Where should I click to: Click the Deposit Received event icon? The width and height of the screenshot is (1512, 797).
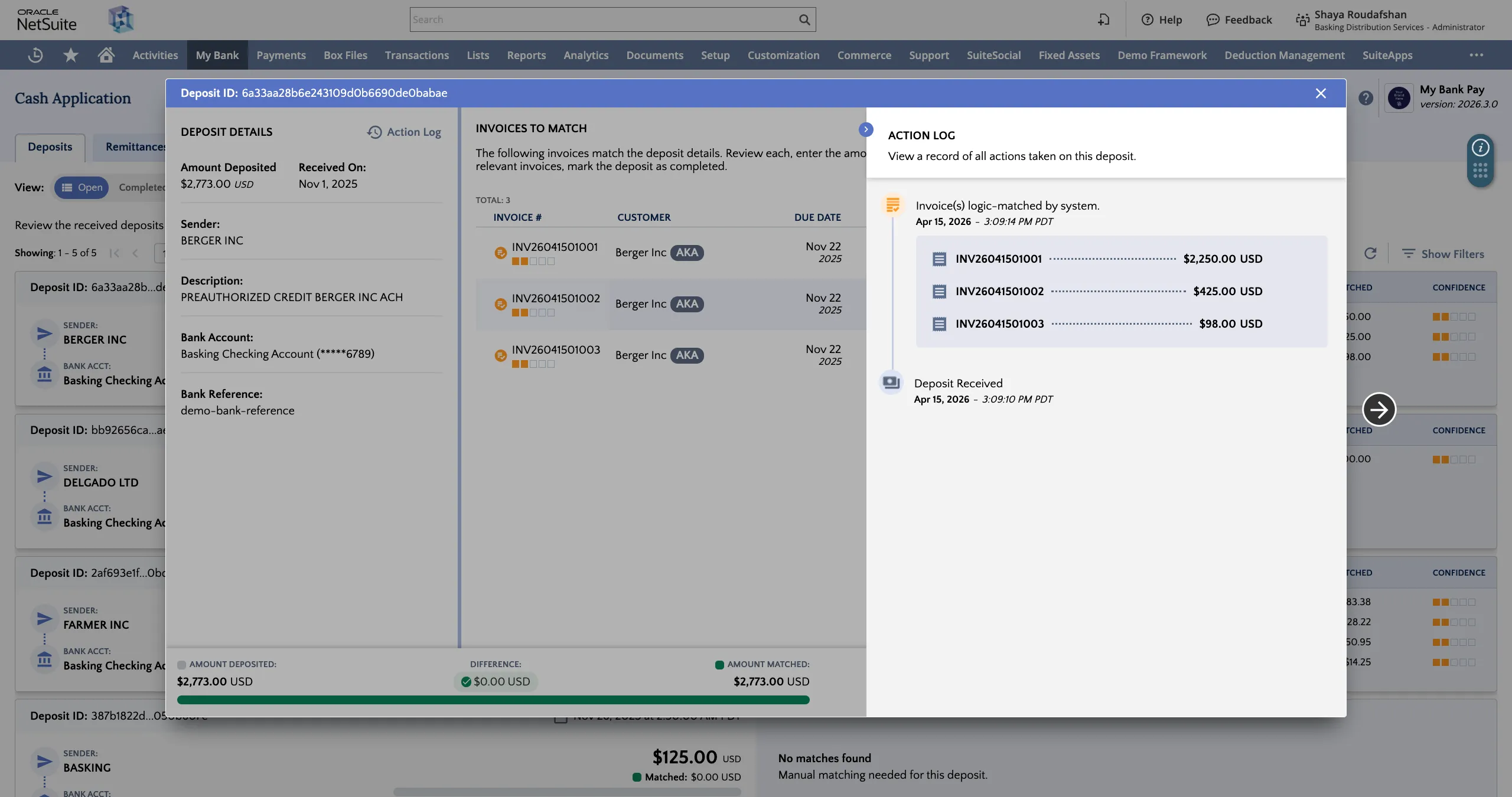point(891,383)
